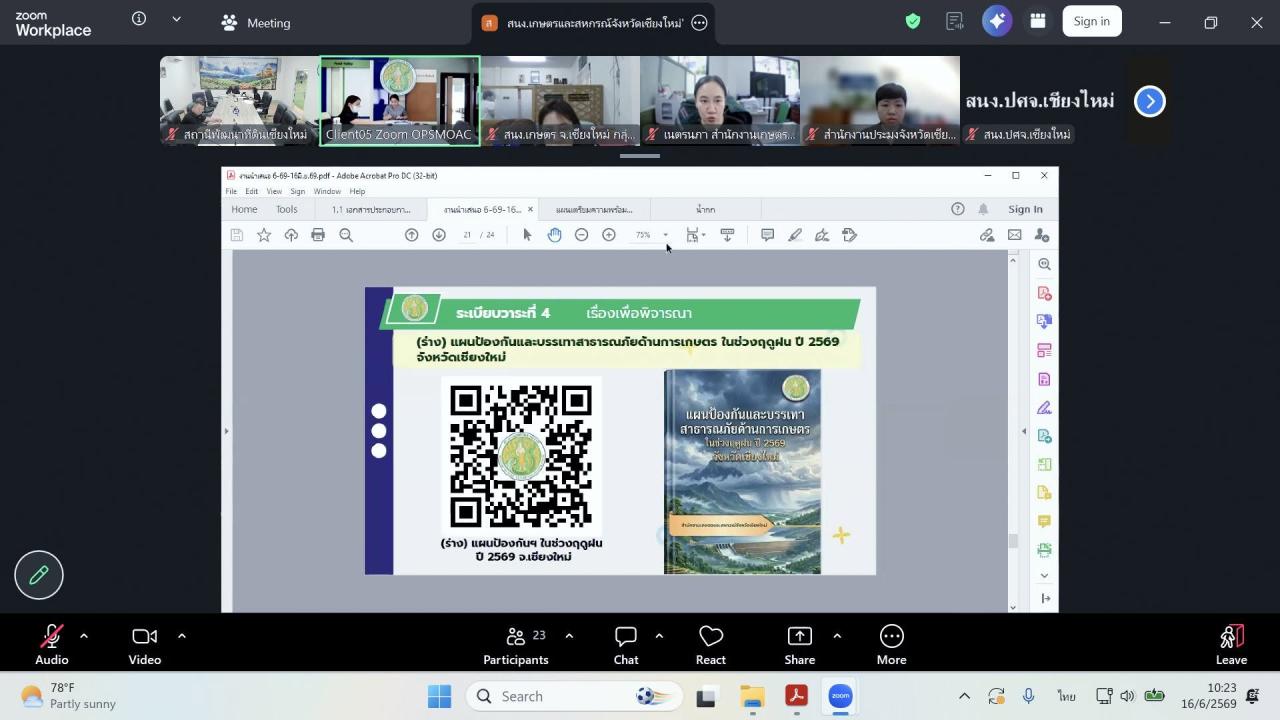Image resolution: width=1280 pixels, height=720 pixels.
Task: Open the Export PDF tool in right pane
Action: point(1044,321)
